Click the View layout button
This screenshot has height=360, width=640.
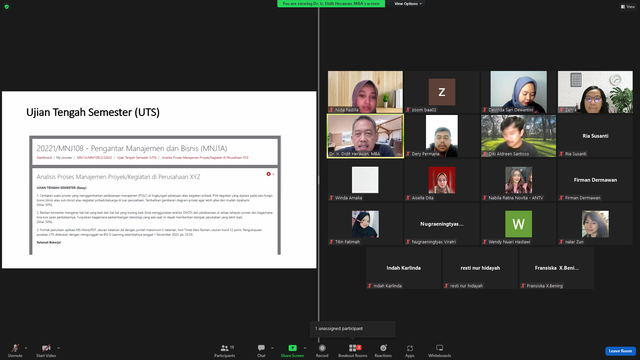(628, 7)
